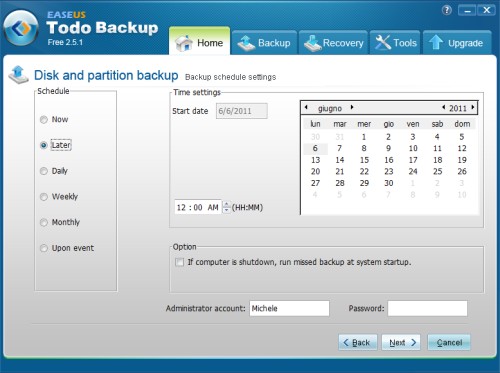This screenshot has height=373, width=500.
Task: Select day 22 in the calendar
Action: pos(364,172)
